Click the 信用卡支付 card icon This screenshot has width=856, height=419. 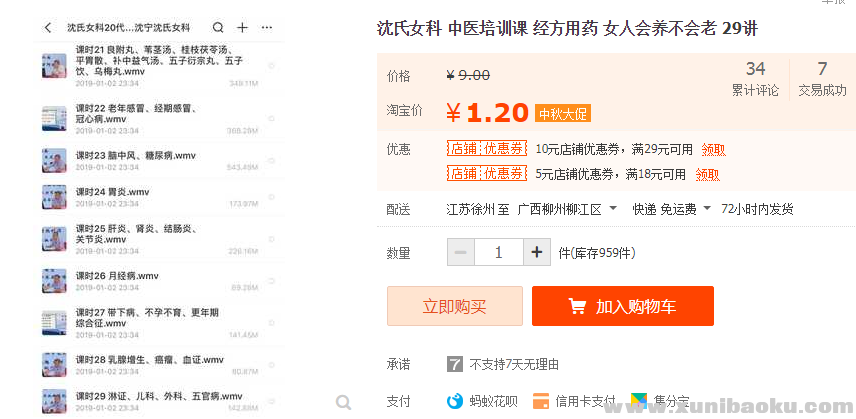click(541, 401)
